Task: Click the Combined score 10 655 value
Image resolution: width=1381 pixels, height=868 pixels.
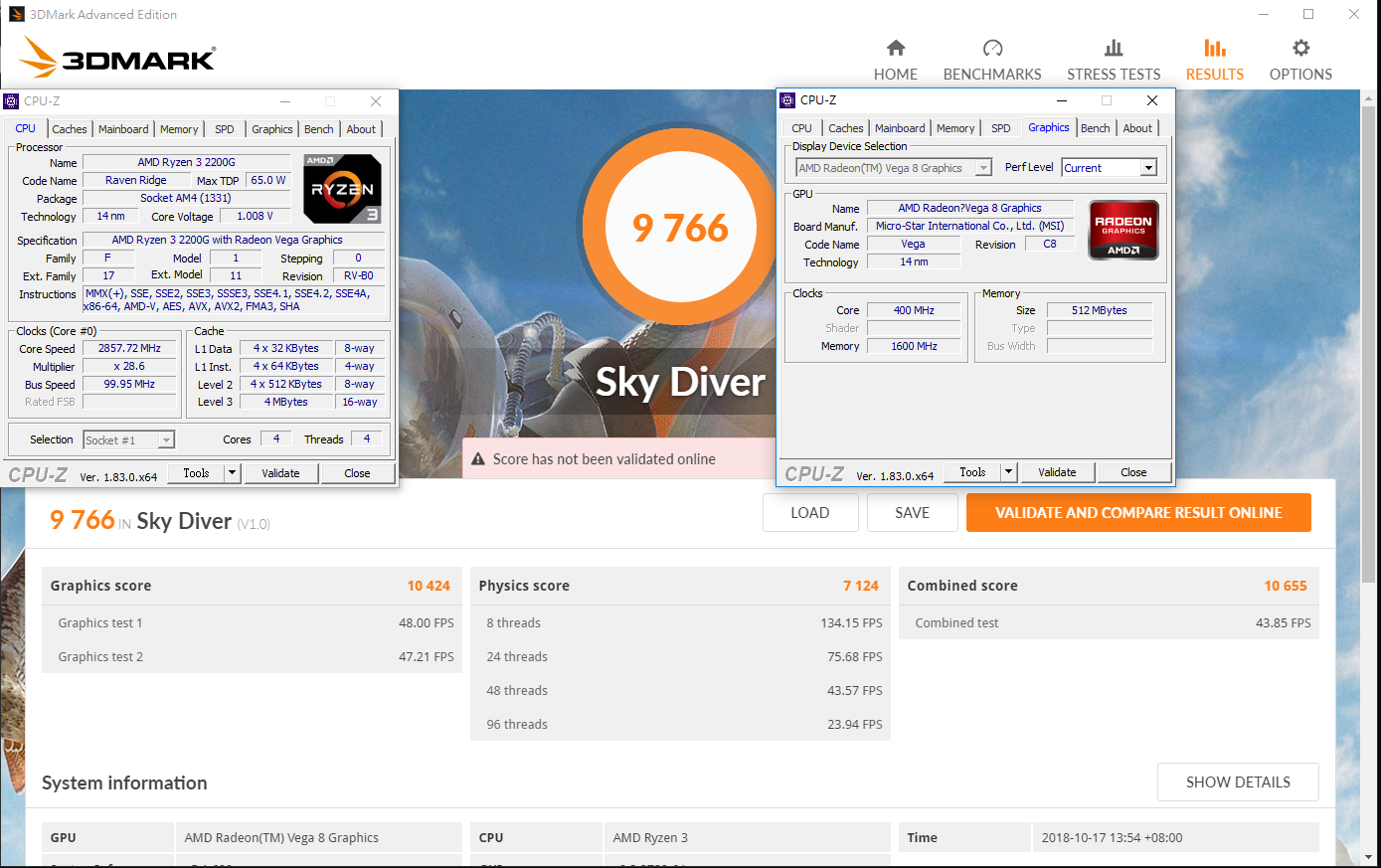Action: click(1286, 586)
